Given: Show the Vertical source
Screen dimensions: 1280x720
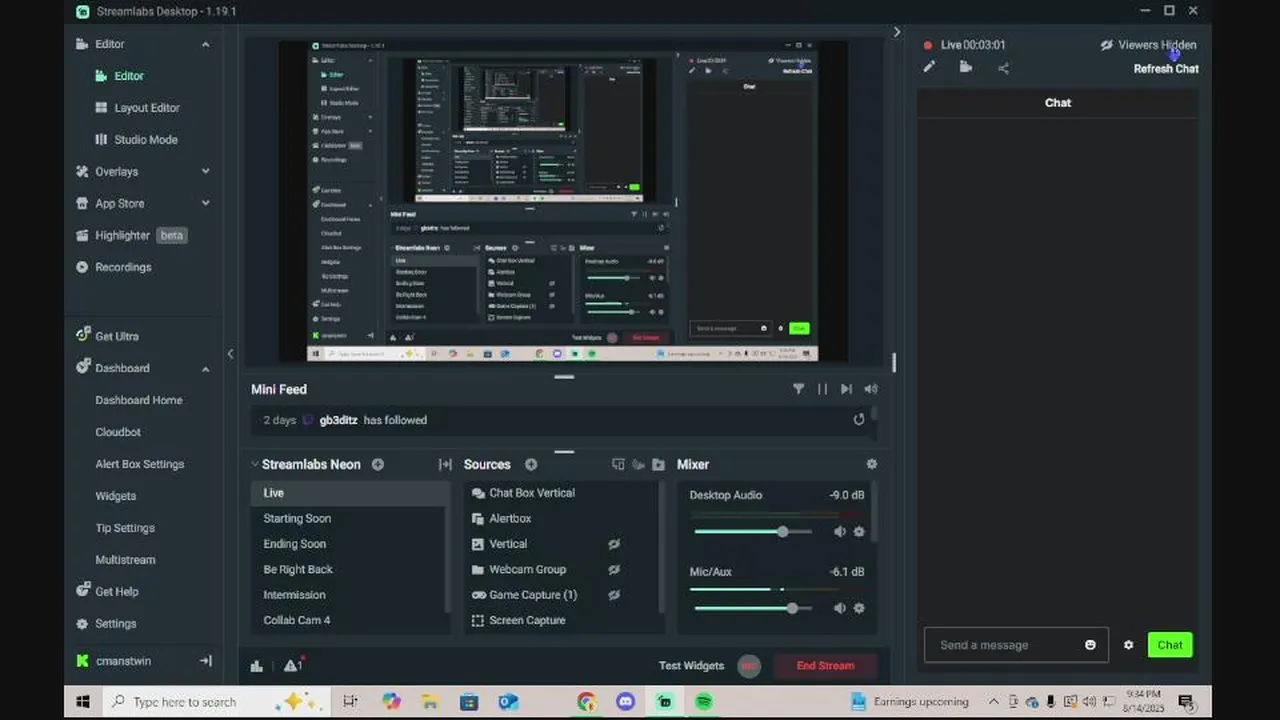Looking at the screenshot, I should click(614, 544).
